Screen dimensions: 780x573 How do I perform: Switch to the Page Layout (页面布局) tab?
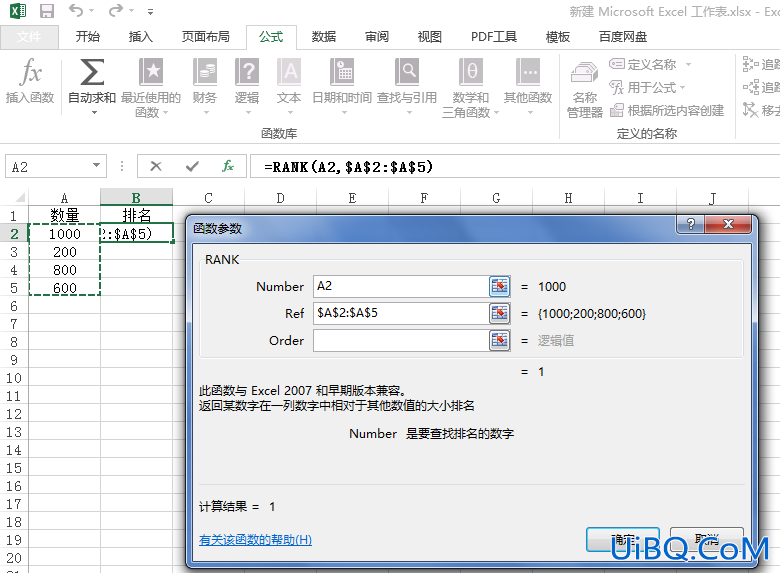point(205,37)
